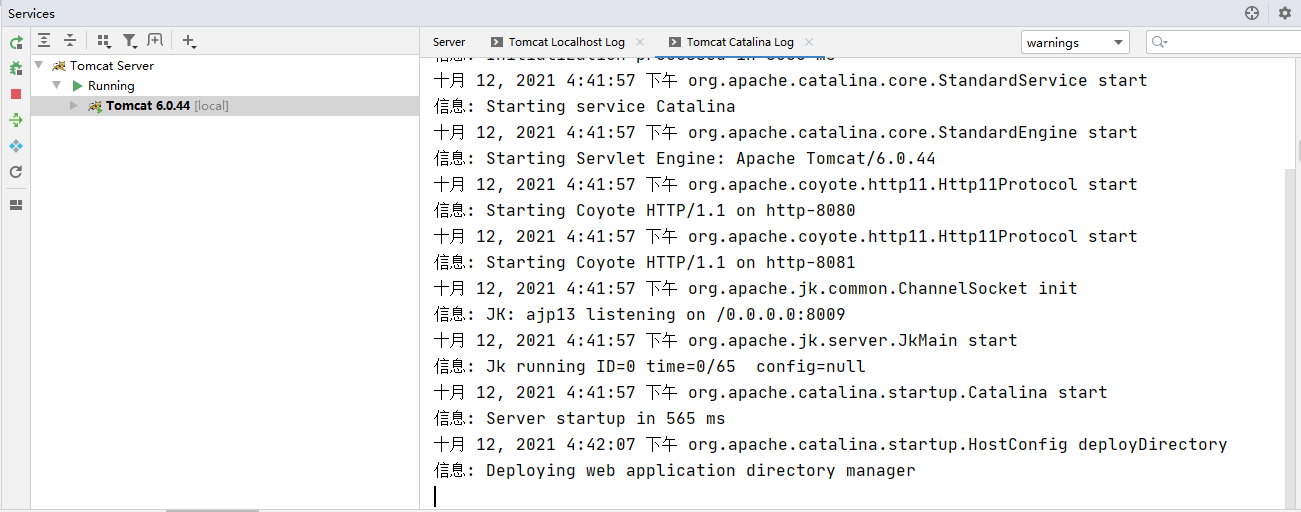The height and width of the screenshot is (512, 1301).
Task: Close the Tomcat Catalina Log tab
Action: [x=808, y=42]
